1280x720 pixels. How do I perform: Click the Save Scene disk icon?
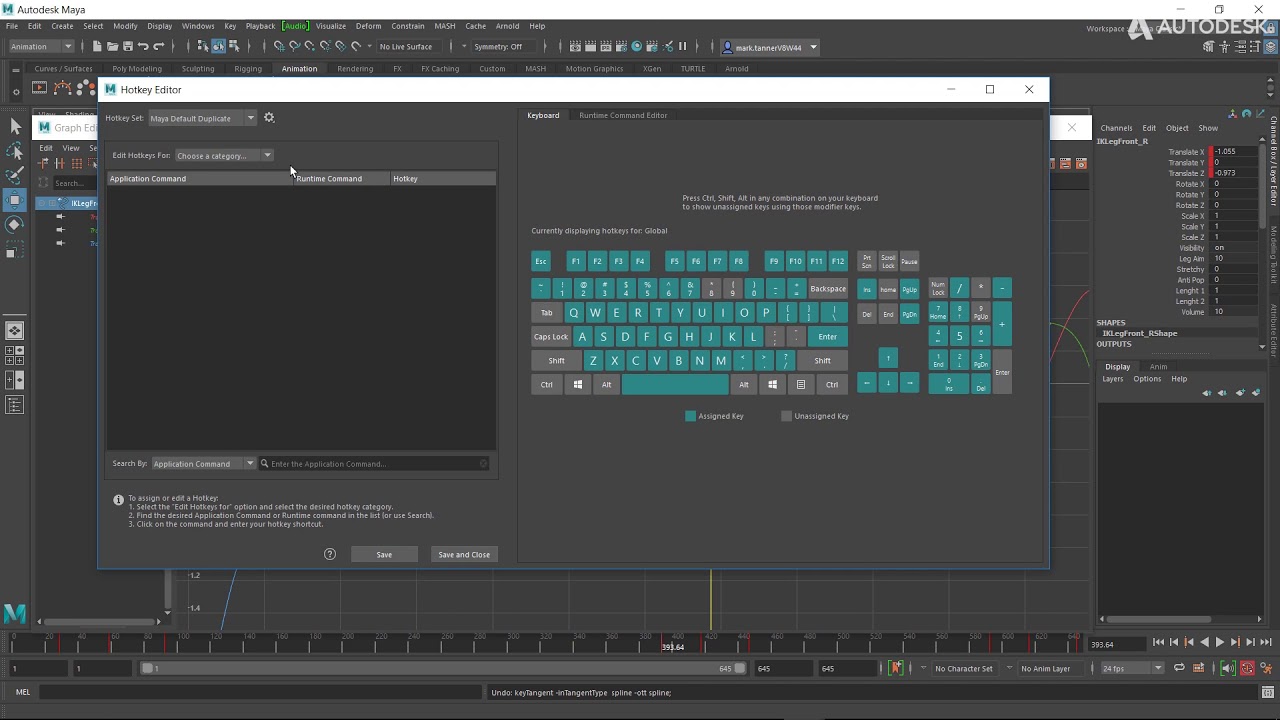pyautogui.click(x=128, y=46)
